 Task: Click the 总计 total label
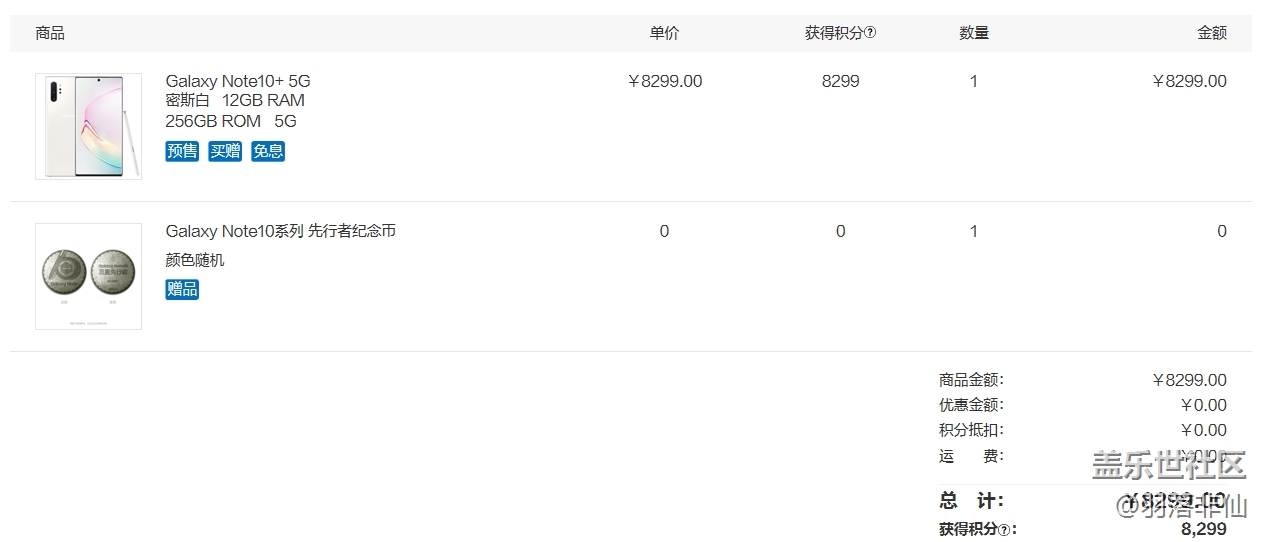point(970,501)
